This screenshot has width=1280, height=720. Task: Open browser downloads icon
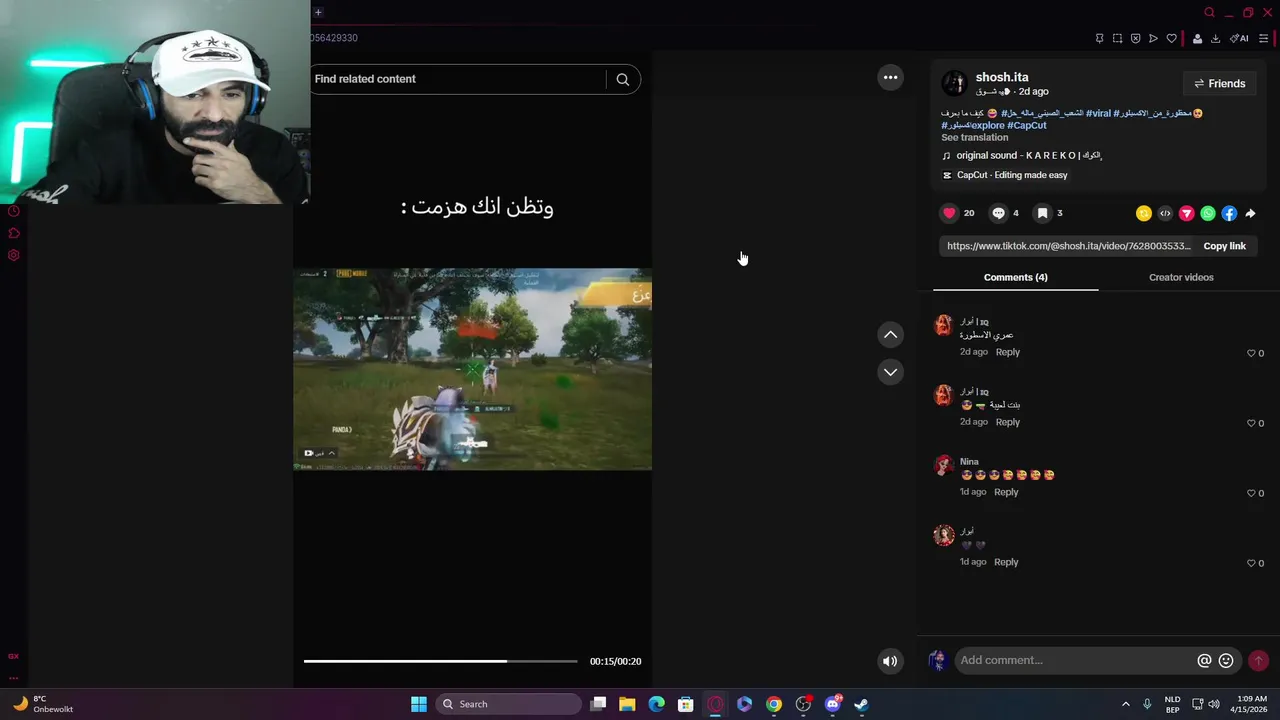point(1215,38)
